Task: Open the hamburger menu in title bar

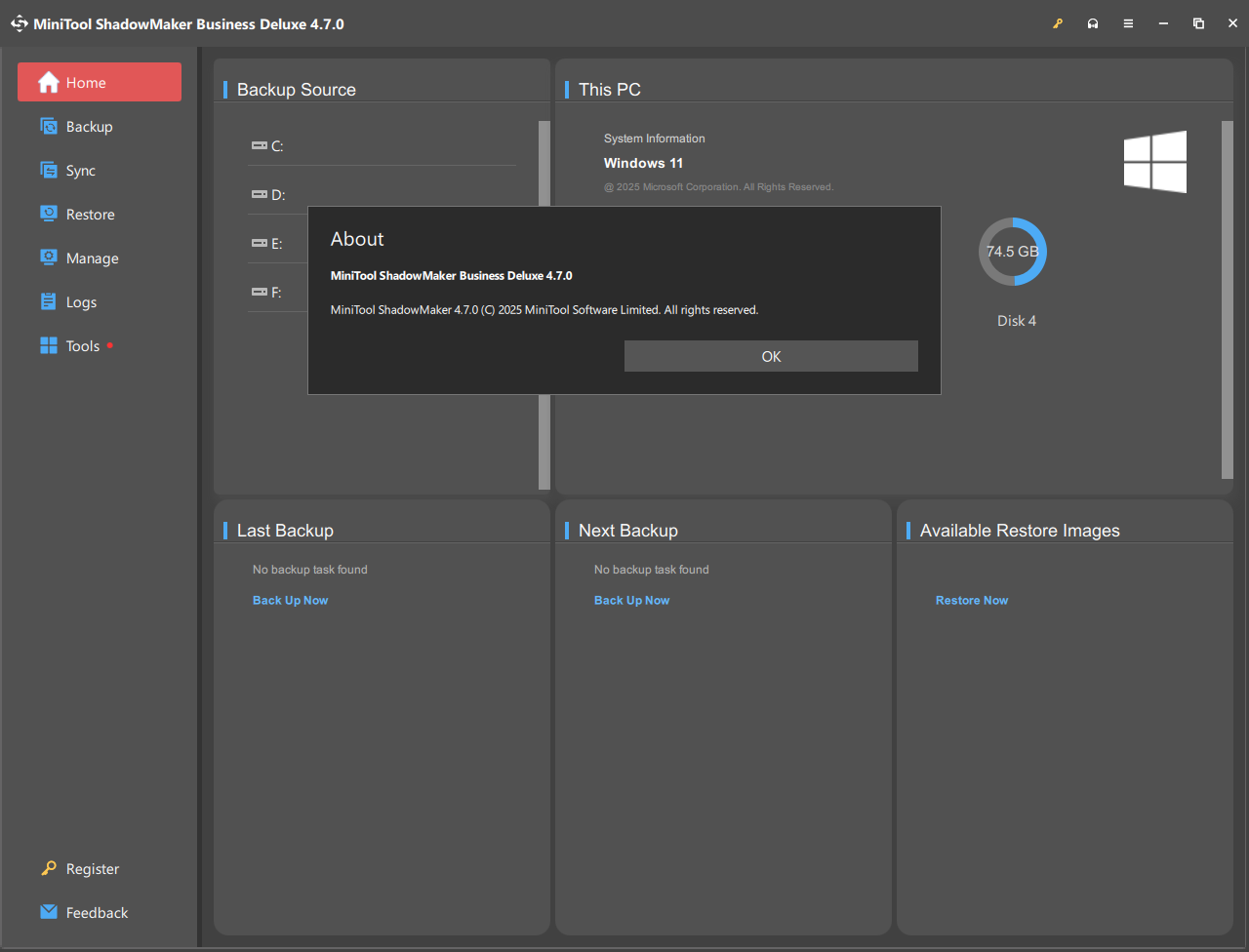Action: 1128,23
